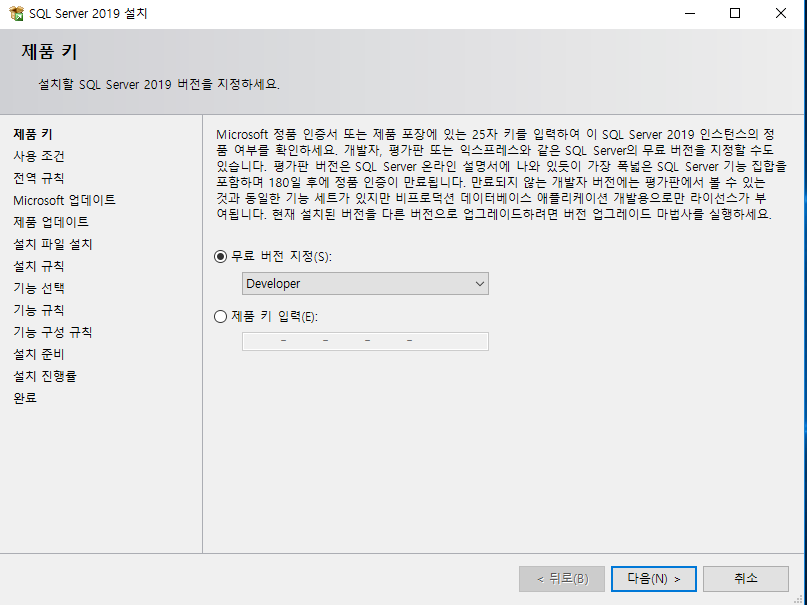
Task: Click the 기능 규칙 step text
Action: pyautogui.click(x=39, y=310)
